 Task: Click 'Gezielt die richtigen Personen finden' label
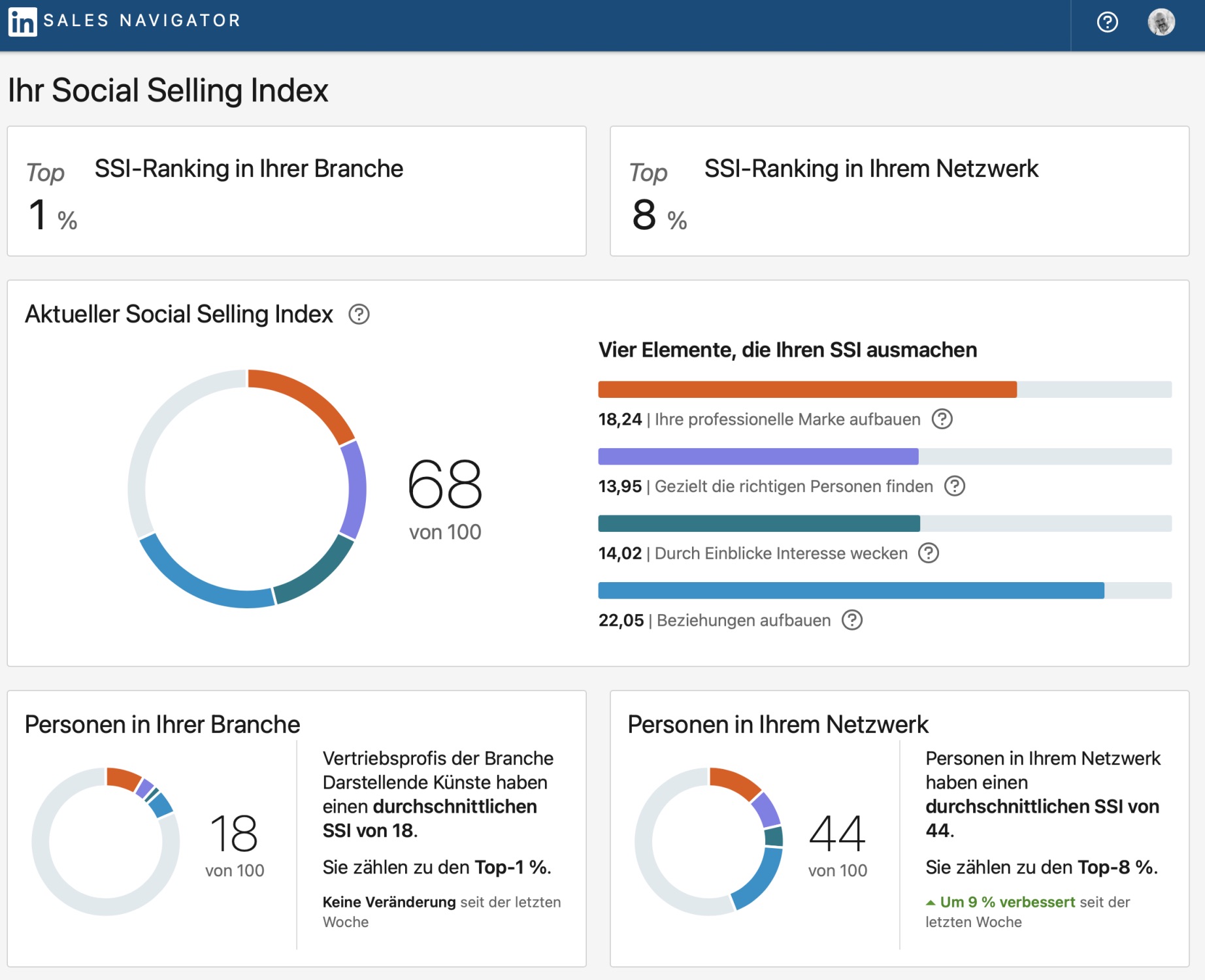[x=794, y=487]
